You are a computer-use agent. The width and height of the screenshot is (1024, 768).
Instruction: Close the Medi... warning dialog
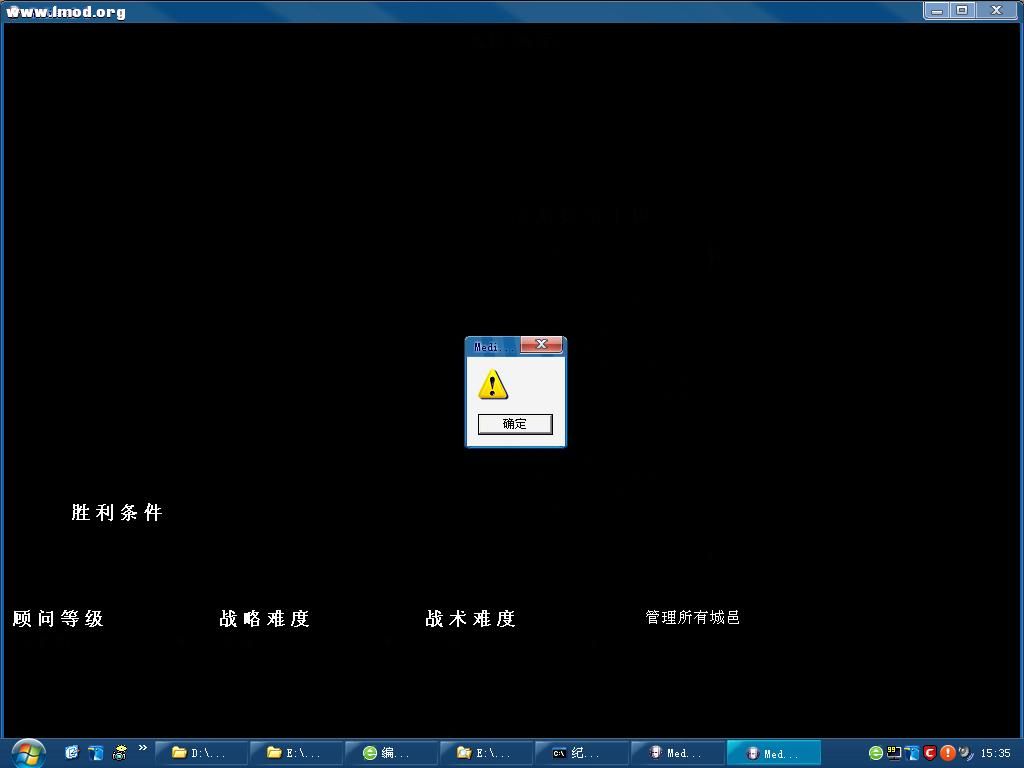pyautogui.click(x=541, y=345)
